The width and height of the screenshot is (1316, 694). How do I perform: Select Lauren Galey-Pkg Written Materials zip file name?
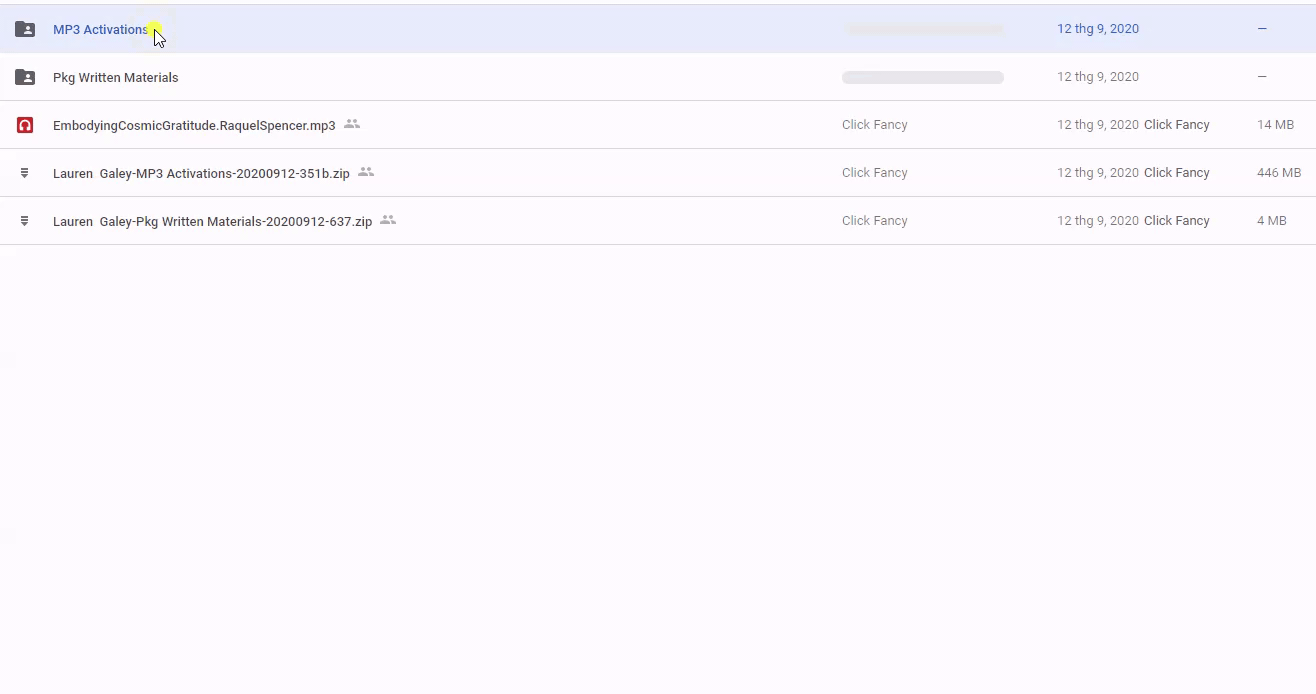pos(212,221)
